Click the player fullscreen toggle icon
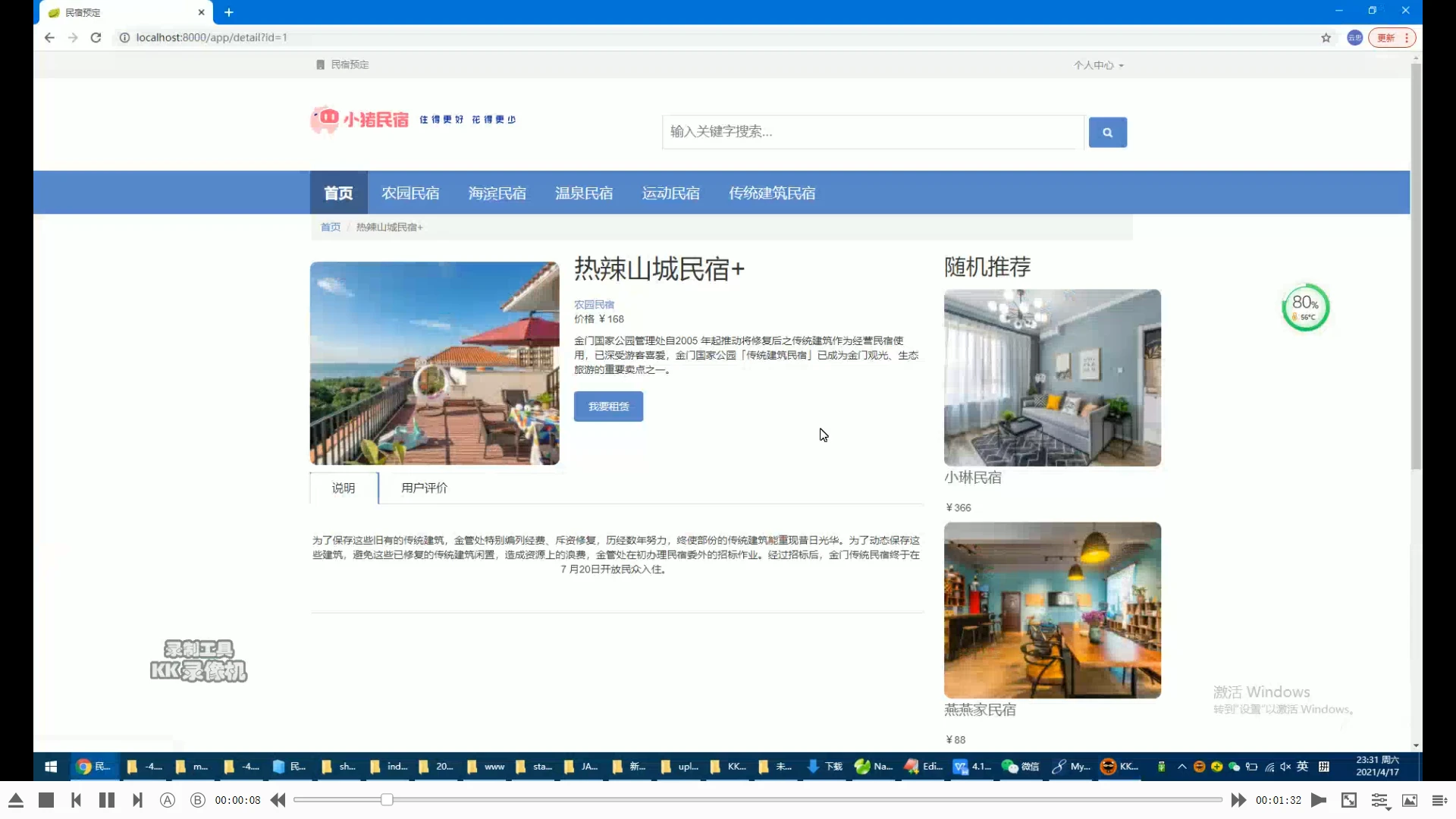This screenshot has width=1456, height=819. point(1349,800)
